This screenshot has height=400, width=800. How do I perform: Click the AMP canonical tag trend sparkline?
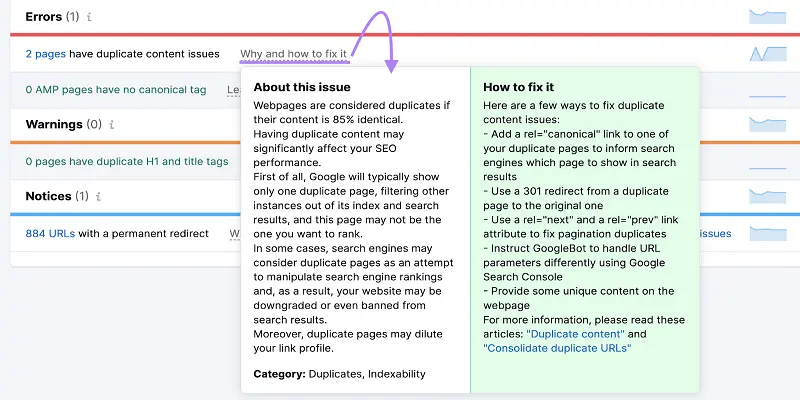point(767,90)
